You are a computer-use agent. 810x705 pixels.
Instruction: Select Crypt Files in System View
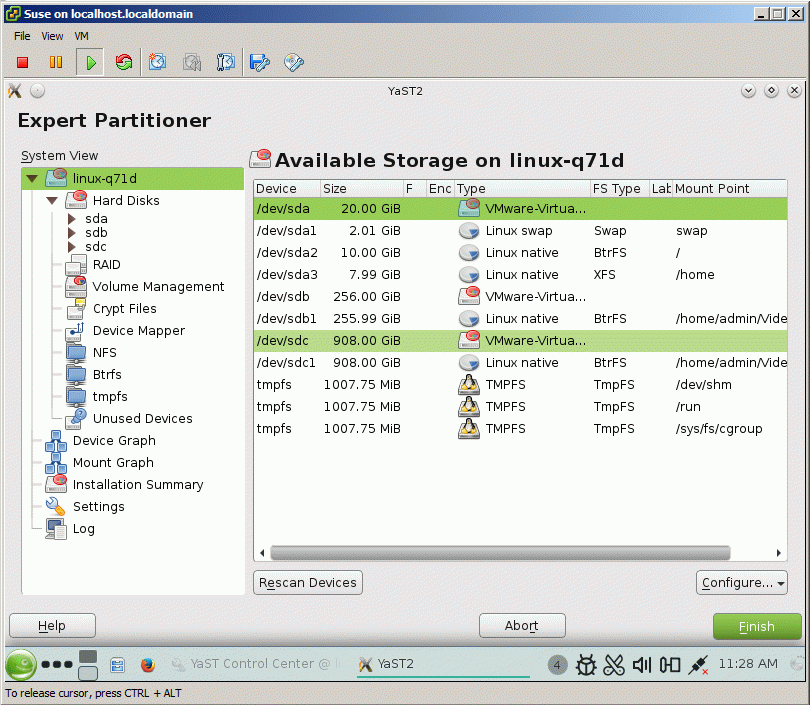(x=124, y=309)
